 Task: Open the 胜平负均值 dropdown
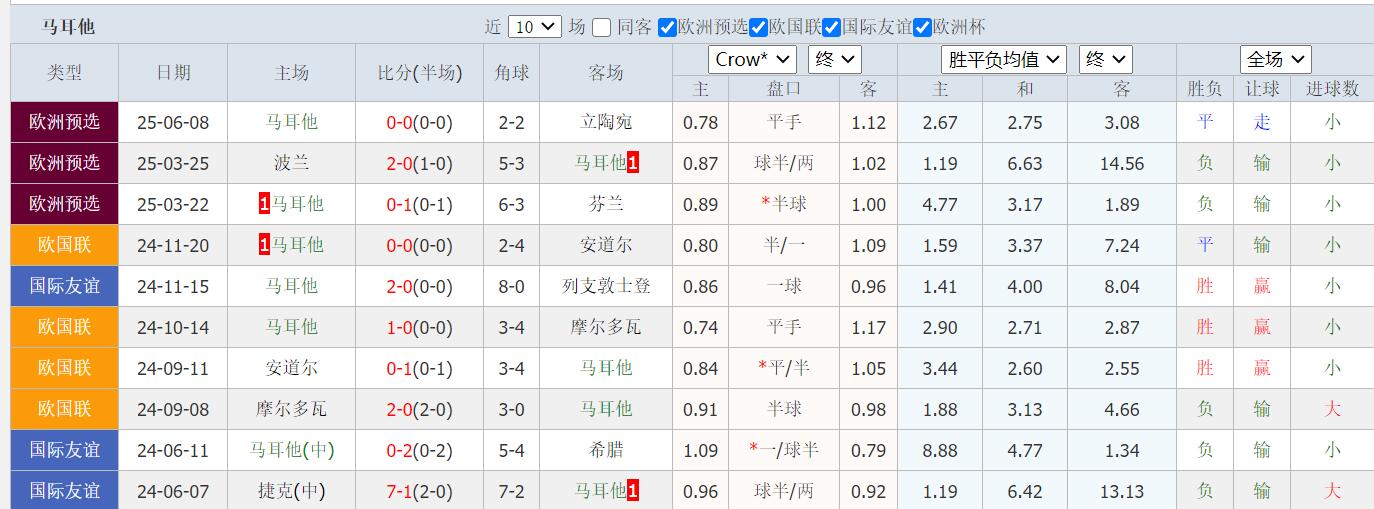coord(1004,60)
